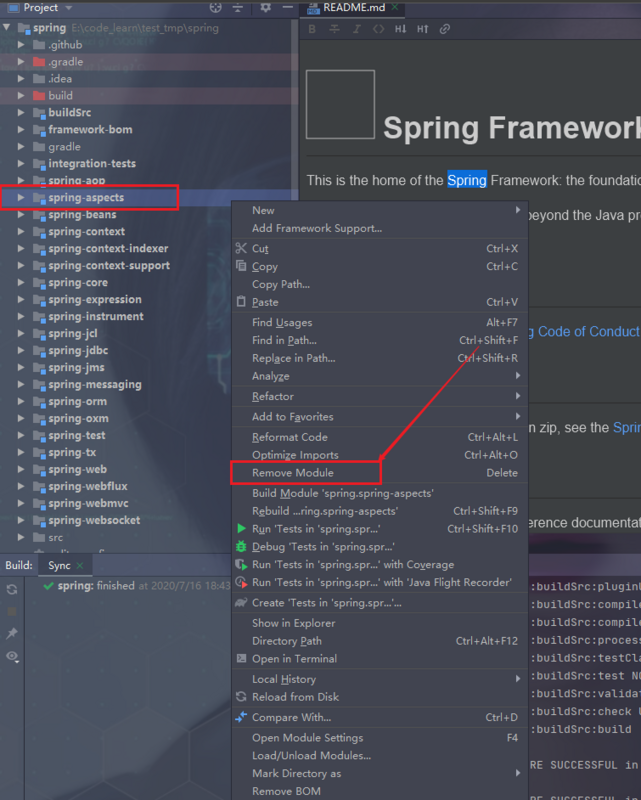The height and width of the screenshot is (800, 641).
Task: Decrease the header level in the markdown toolbar
Action: pos(401,29)
